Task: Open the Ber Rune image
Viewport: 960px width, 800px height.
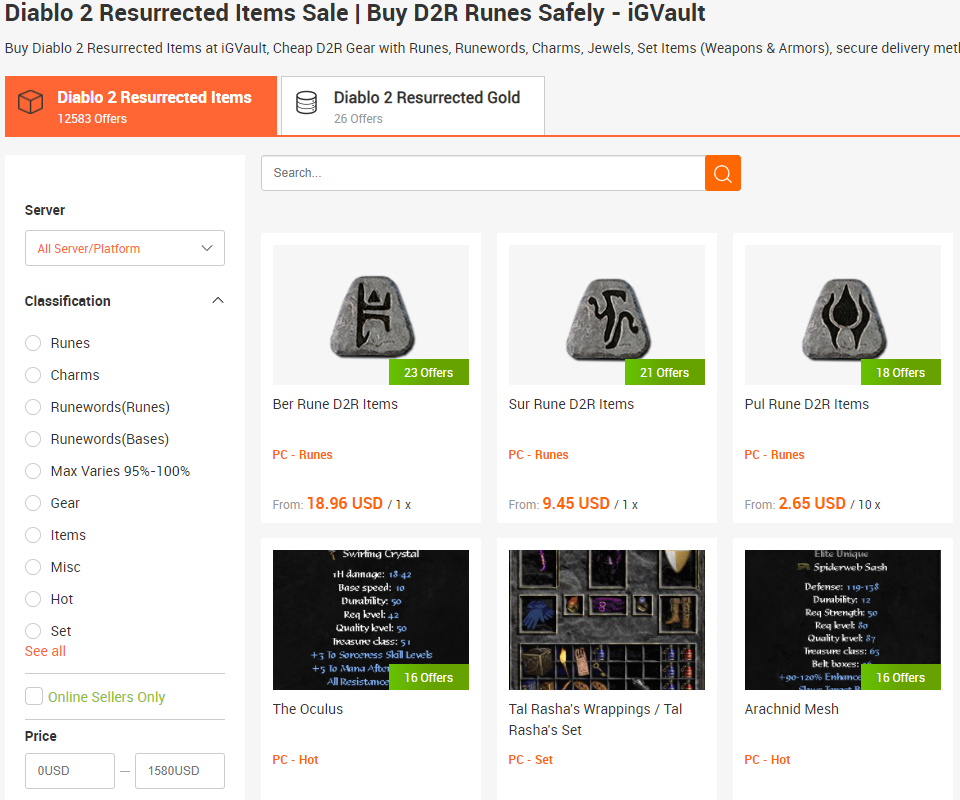Action: click(371, 315)
